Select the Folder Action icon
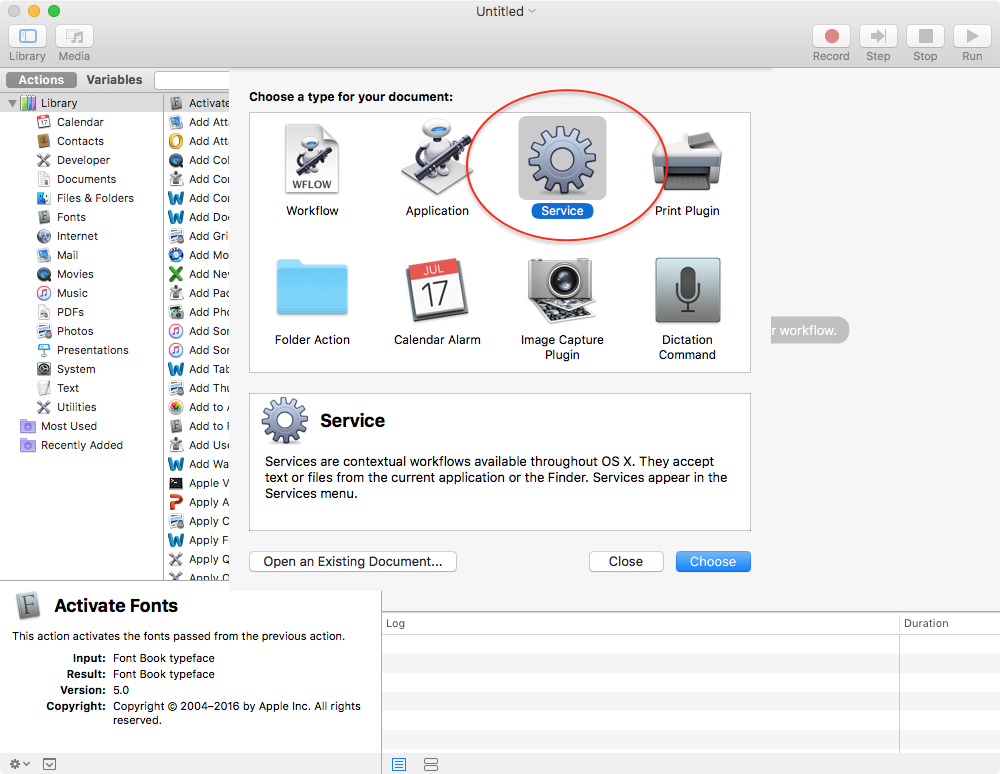 click(x=312, y=287)
